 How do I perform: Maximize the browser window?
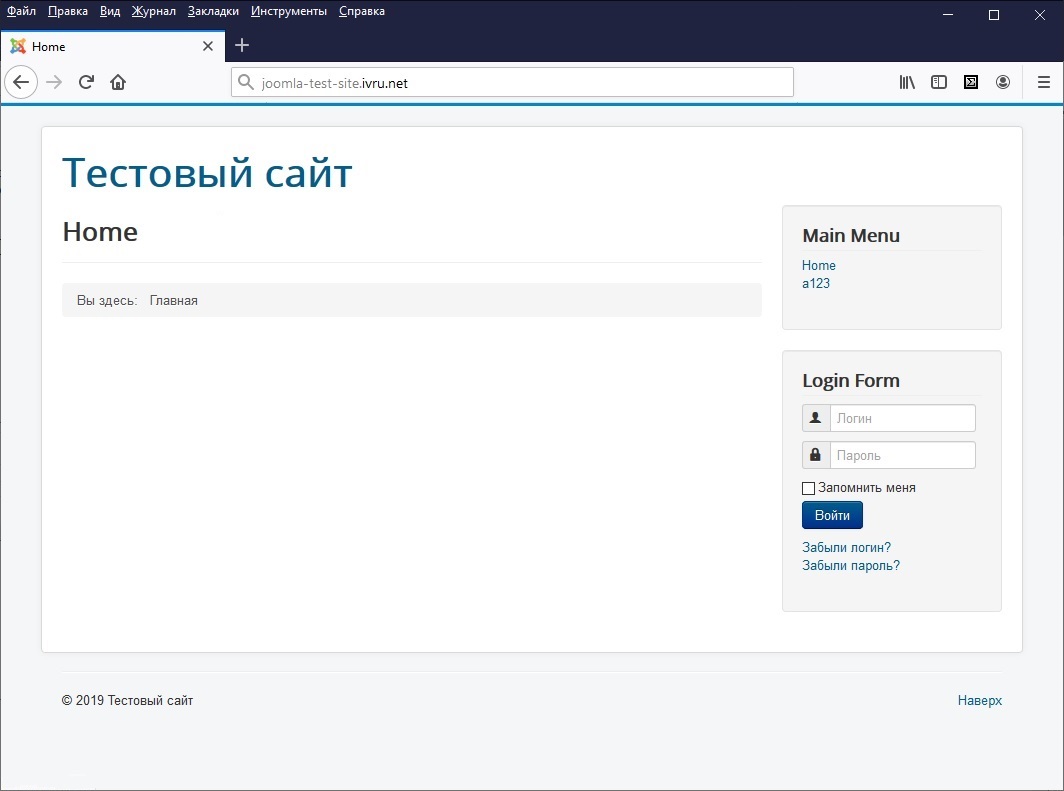(993, 15)
